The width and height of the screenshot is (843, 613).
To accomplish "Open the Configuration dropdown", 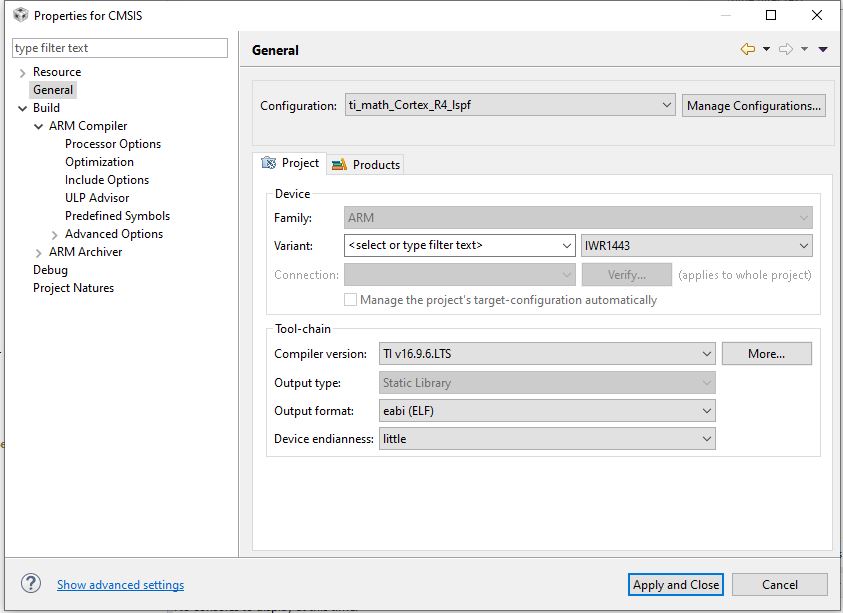I will point(510,105).
